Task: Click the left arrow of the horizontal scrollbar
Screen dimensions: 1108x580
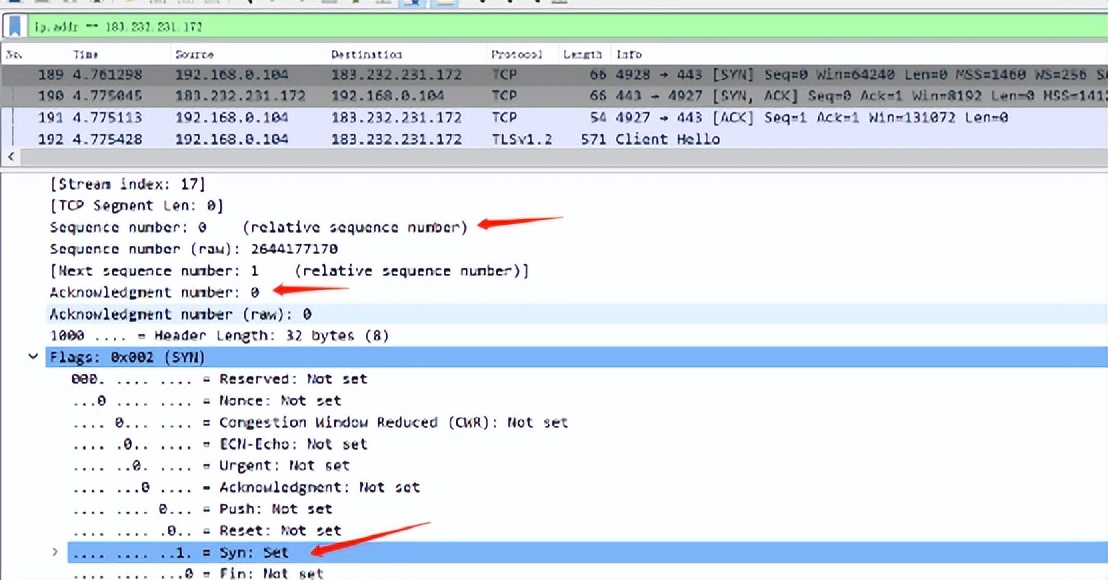Action: (x=10, y=157)
